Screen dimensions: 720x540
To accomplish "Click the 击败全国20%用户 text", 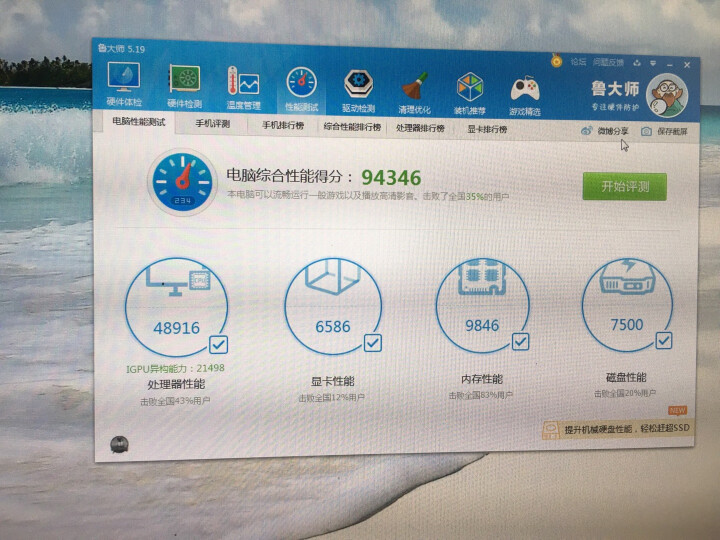I will (625, 393).
